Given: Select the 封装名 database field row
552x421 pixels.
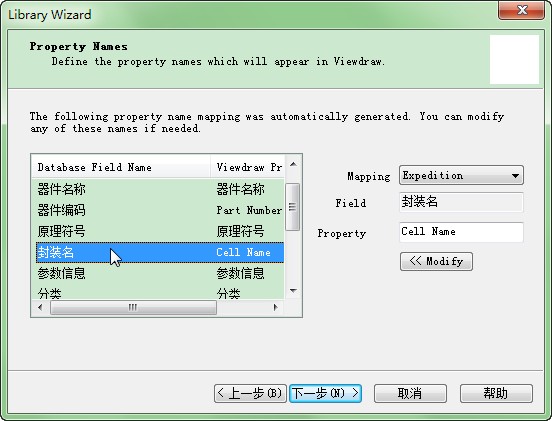Looking at the screenshot, I should point(160,252).
